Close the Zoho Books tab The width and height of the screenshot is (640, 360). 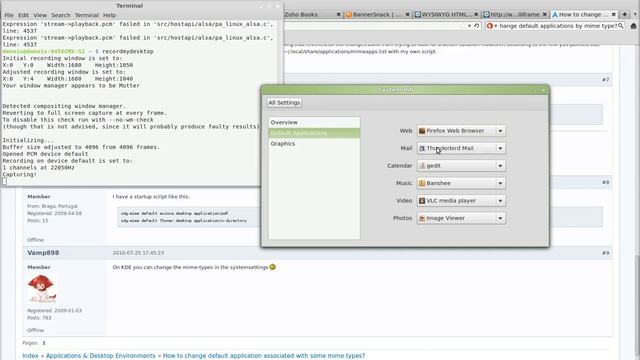[x=338, y=14]
